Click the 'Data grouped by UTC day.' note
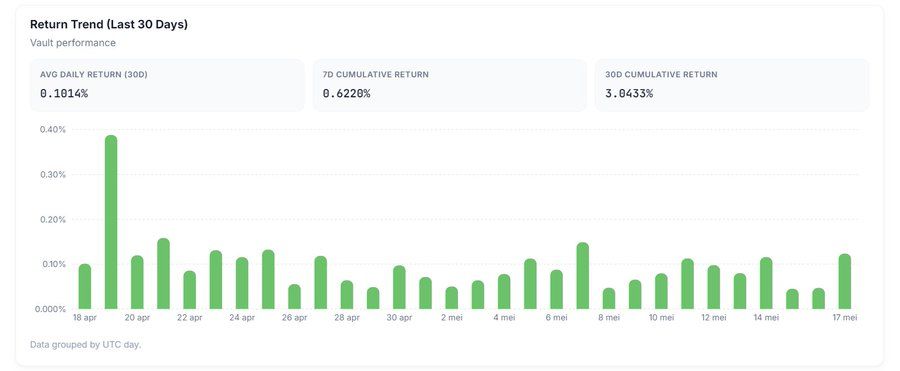Image resolution: width=900 pixels, height=371 pixels. click(x=86, y=345)
